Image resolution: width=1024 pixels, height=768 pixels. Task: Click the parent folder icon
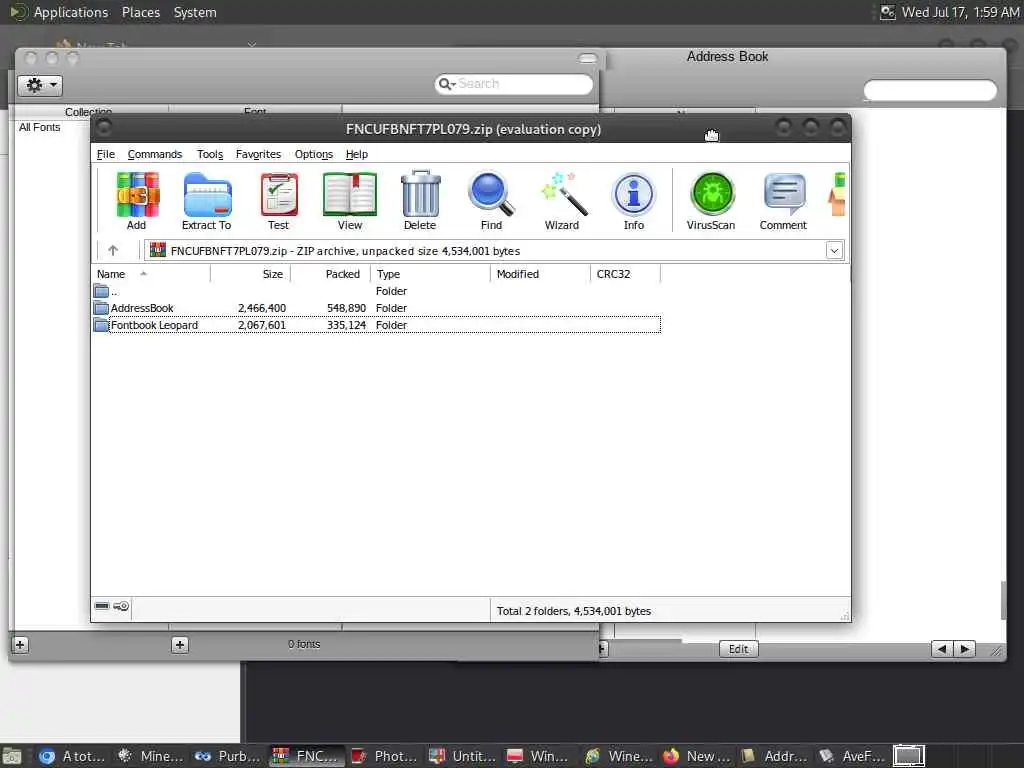(101, 291)
